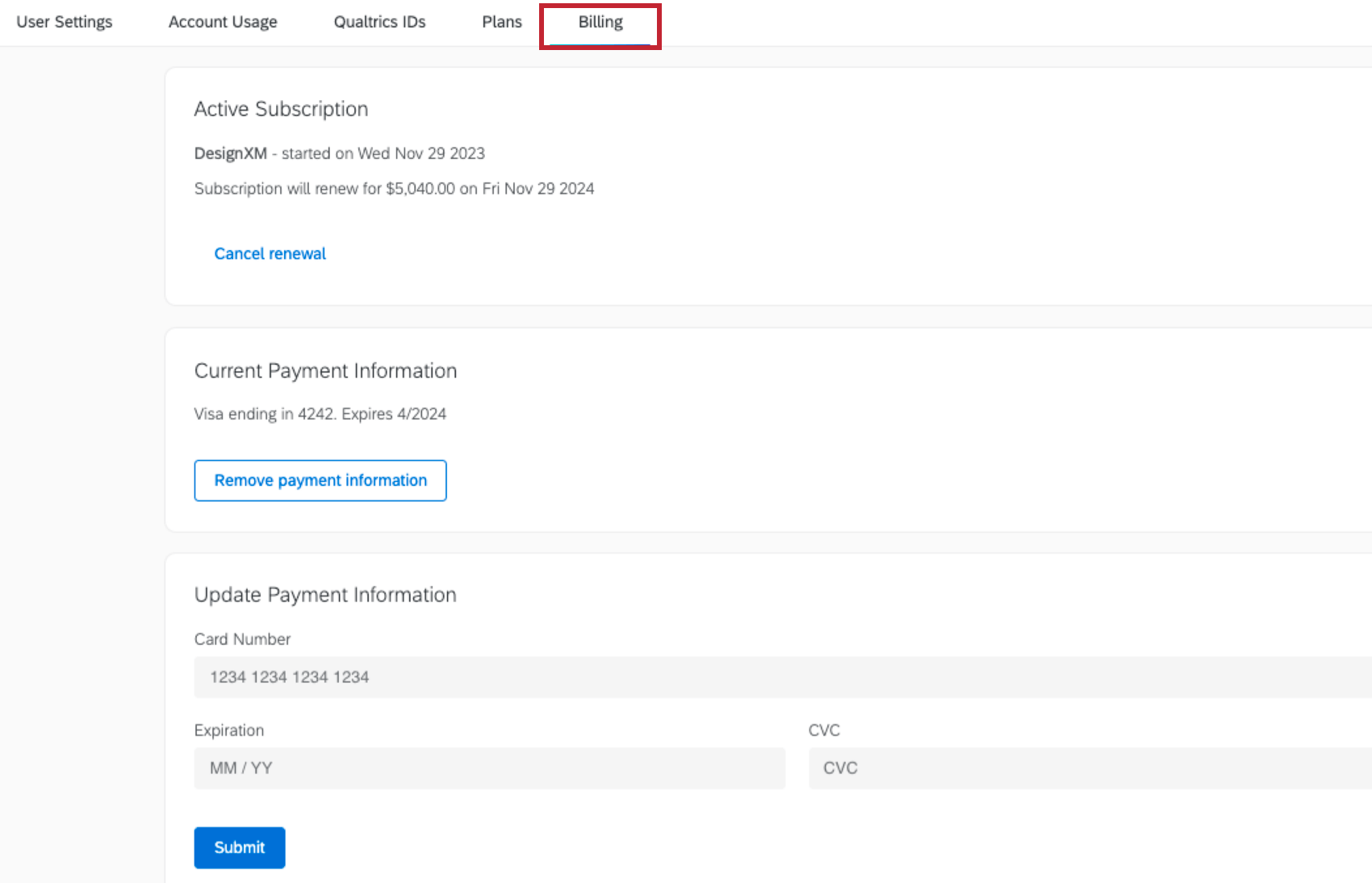The height and width of the screenshot is (883, 1372).
Task: Click the Expiration MM / YY field
Action: click(x=490, y=768)
